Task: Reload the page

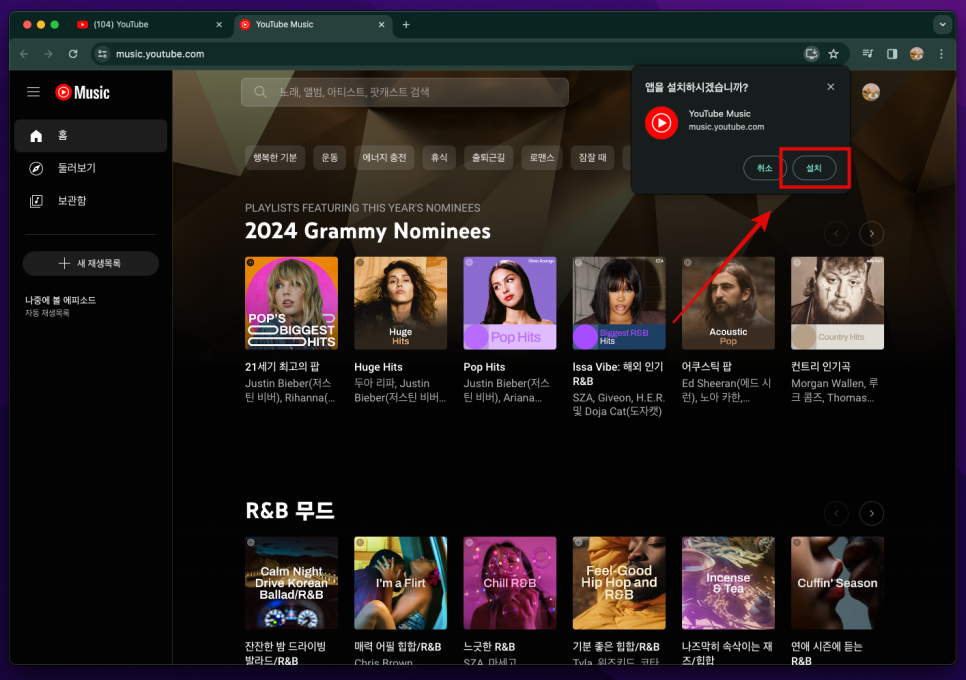Action: 73,54
